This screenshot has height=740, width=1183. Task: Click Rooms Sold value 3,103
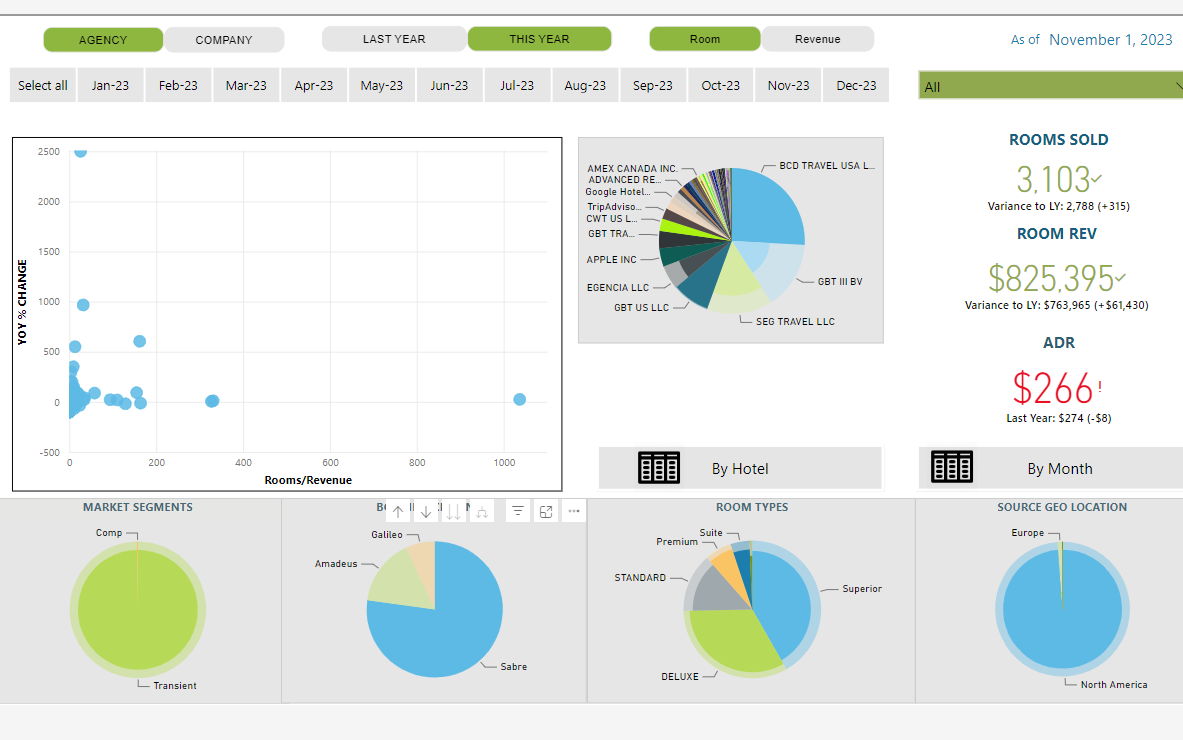click(x=1053, y=180)
